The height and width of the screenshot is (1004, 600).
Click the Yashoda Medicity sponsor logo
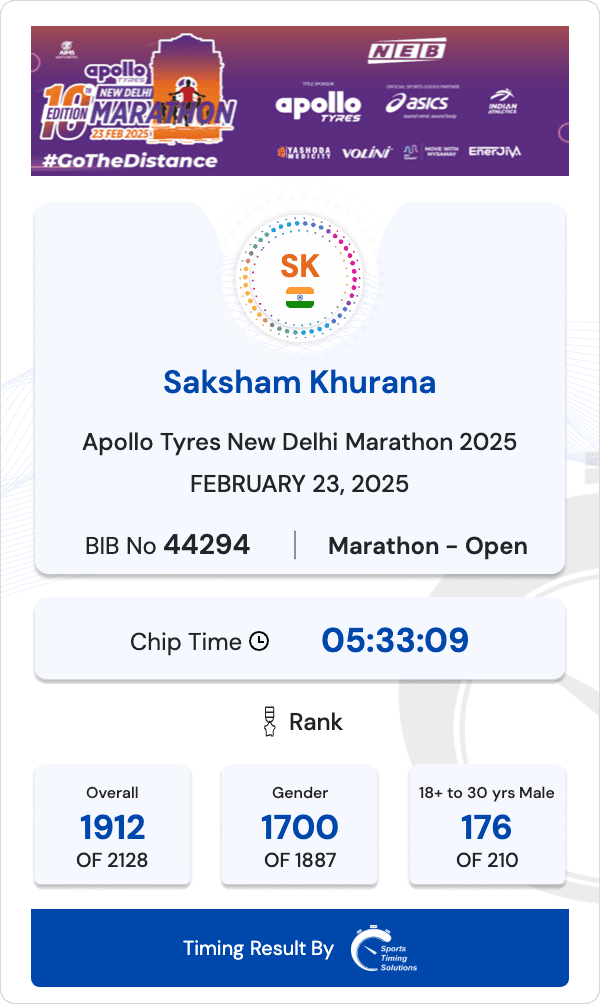pyautogui.click(x=304, y=153)
